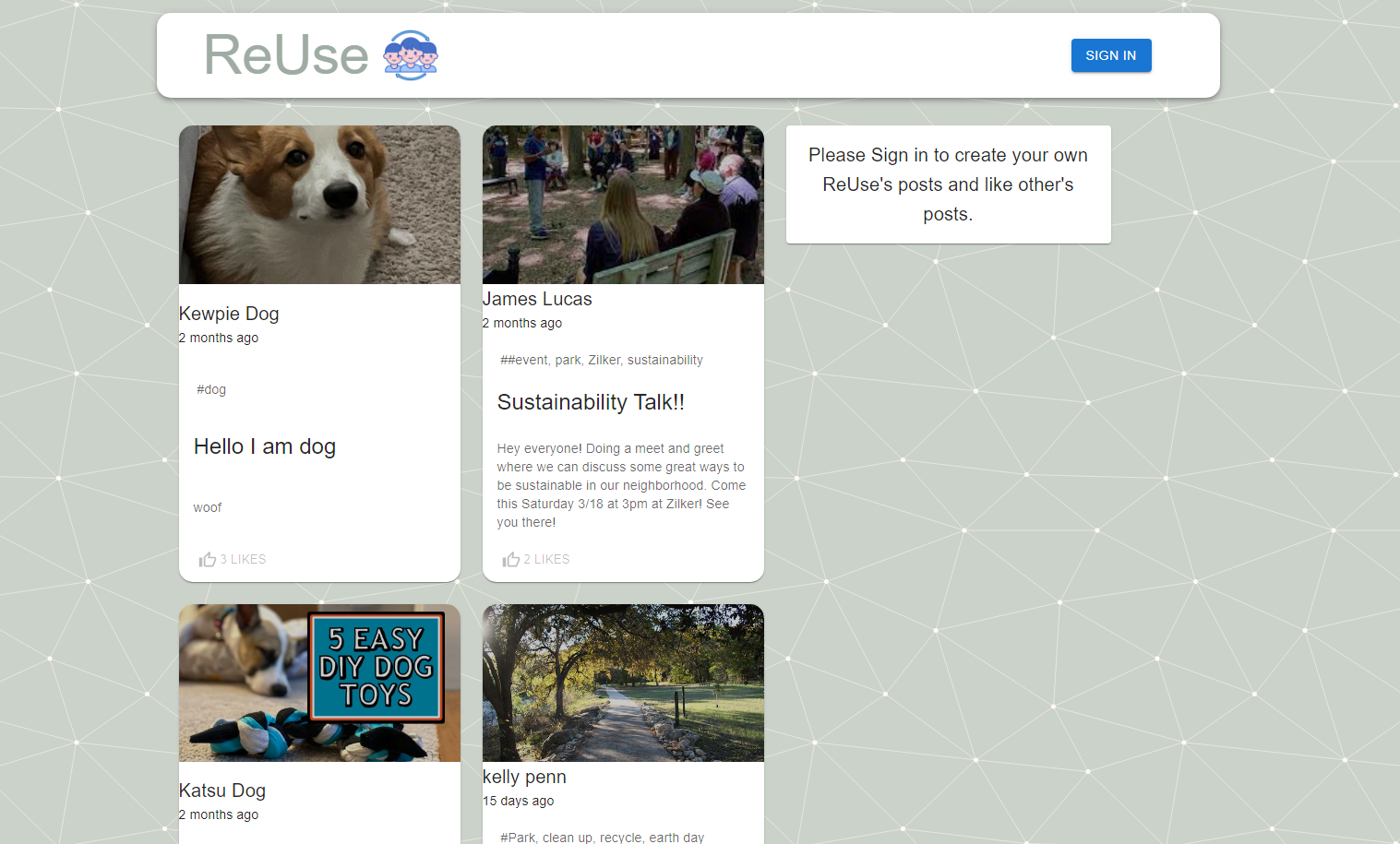Click the thumbs up icon under Hello I am dog
1400x844 pixels.
tap(207, 559)
